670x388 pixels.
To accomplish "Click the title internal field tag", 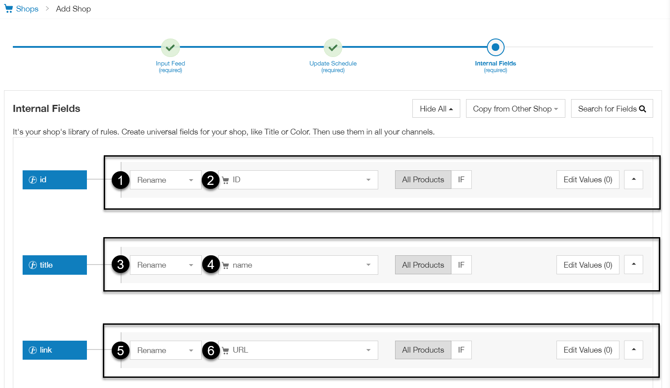I will (x=55, y=265).
